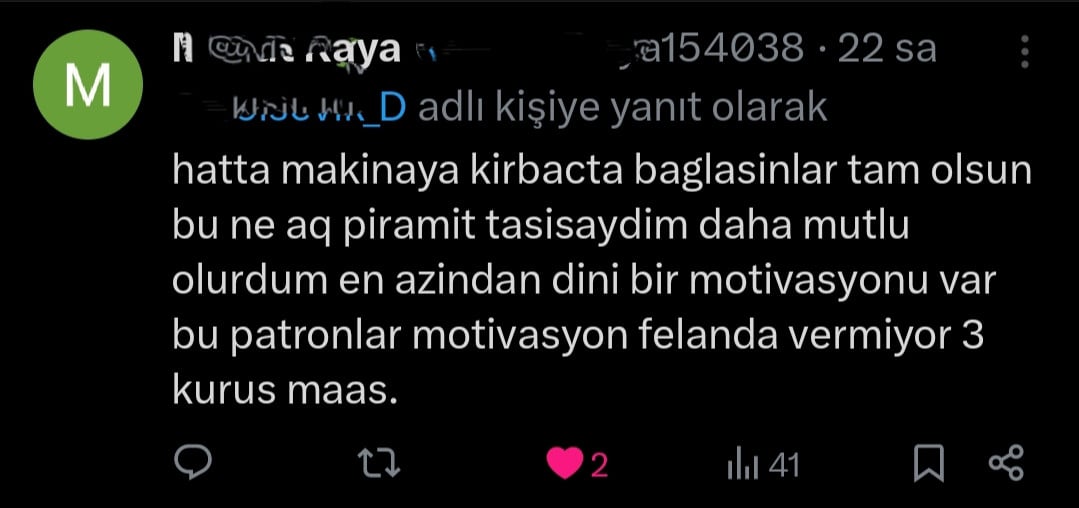
Task: Open the three-dot more options menu
Action: click(x=1025, y=52)
